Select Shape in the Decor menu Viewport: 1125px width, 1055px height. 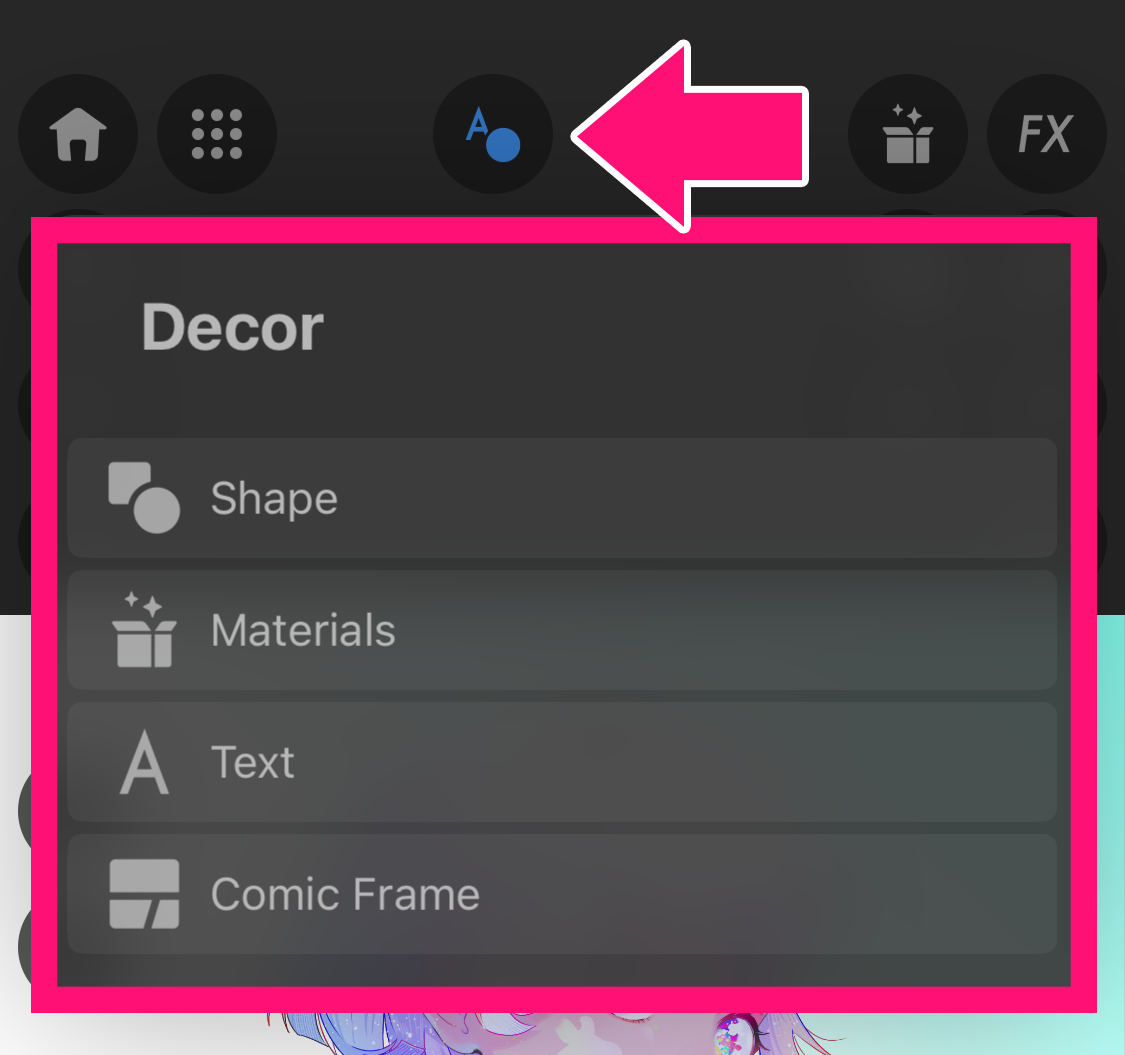pos(562,498)
